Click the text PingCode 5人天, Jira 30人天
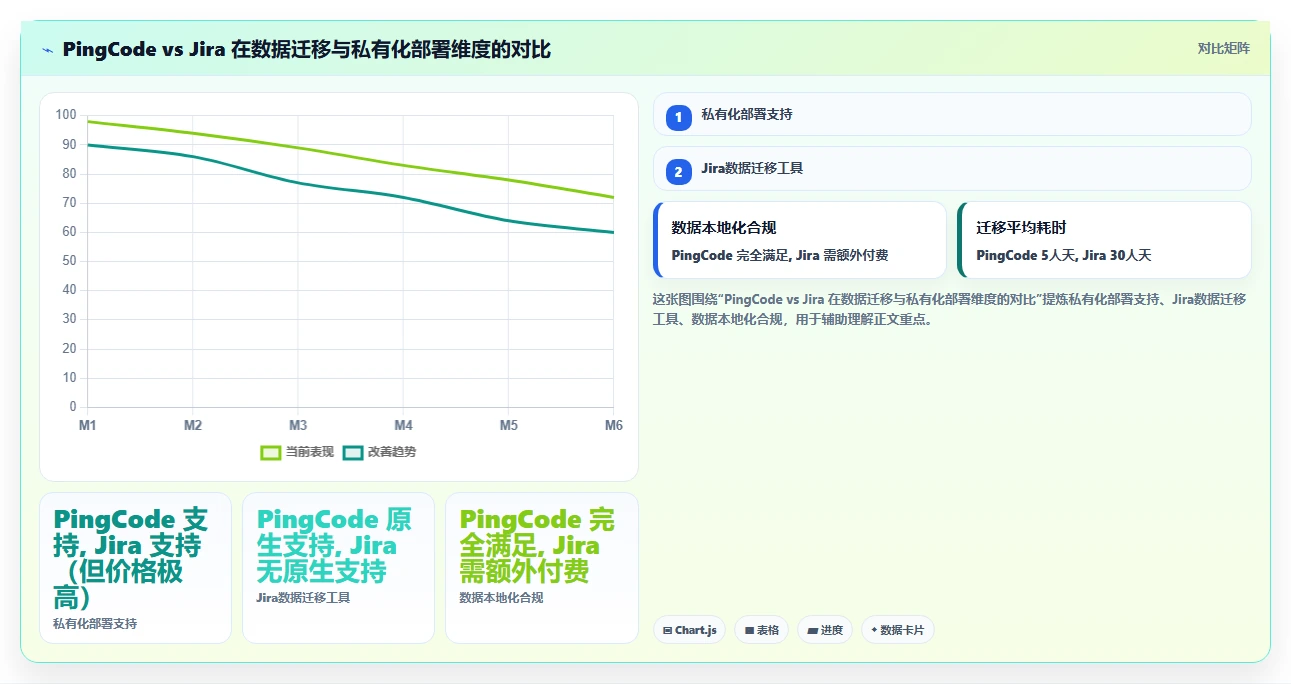1291x684 pixels. 1064,255
